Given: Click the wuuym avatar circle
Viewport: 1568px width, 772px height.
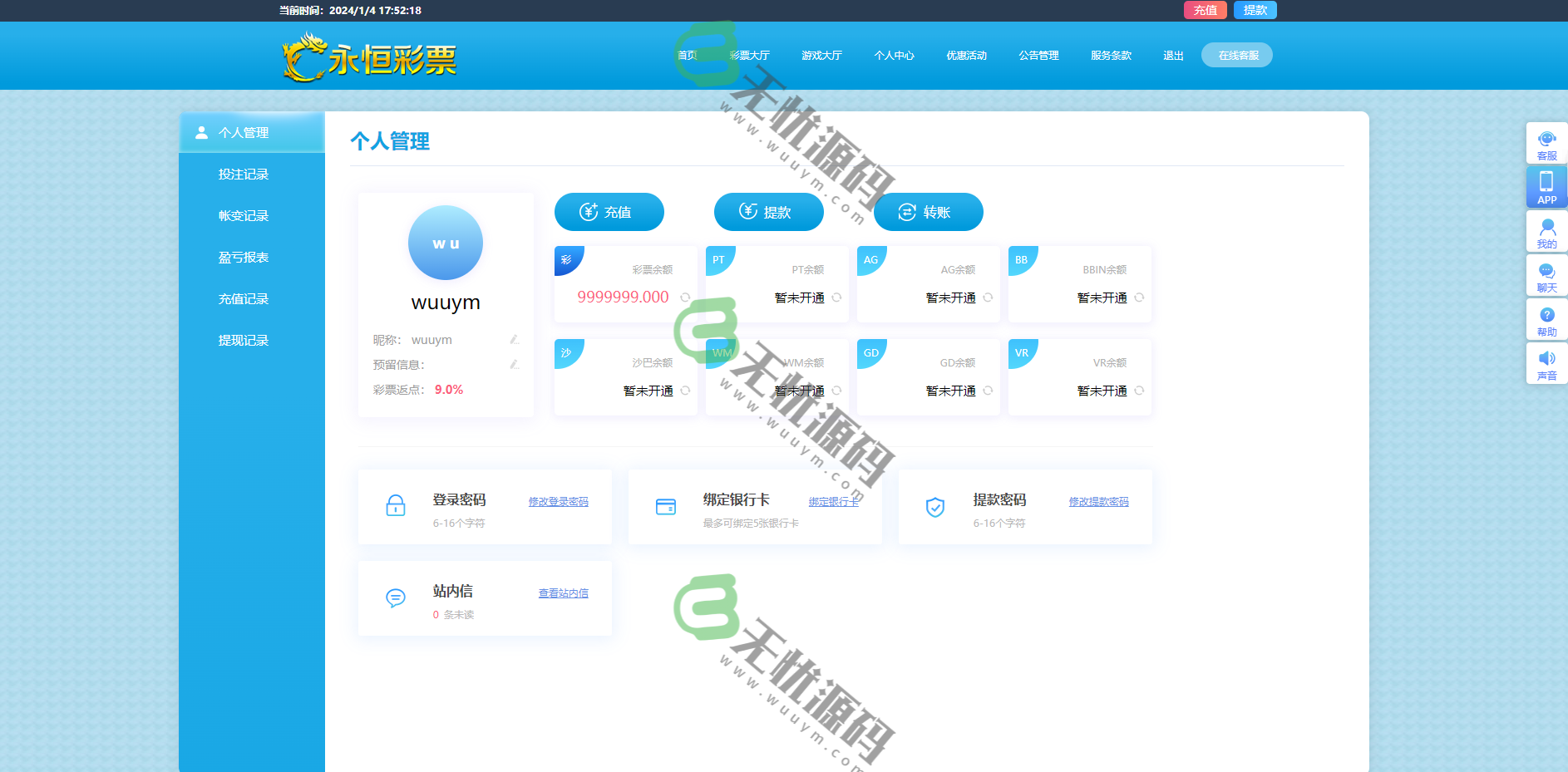Looking at the screenshot, I should [x=446, y=243].
